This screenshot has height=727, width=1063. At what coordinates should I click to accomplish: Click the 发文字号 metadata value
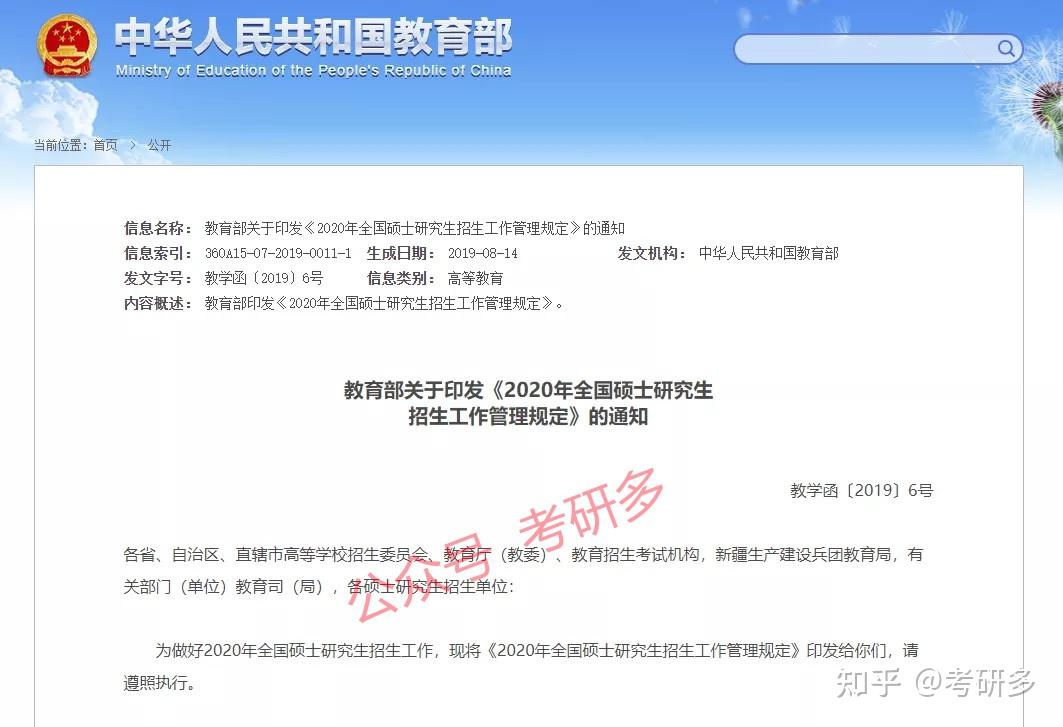264,279
